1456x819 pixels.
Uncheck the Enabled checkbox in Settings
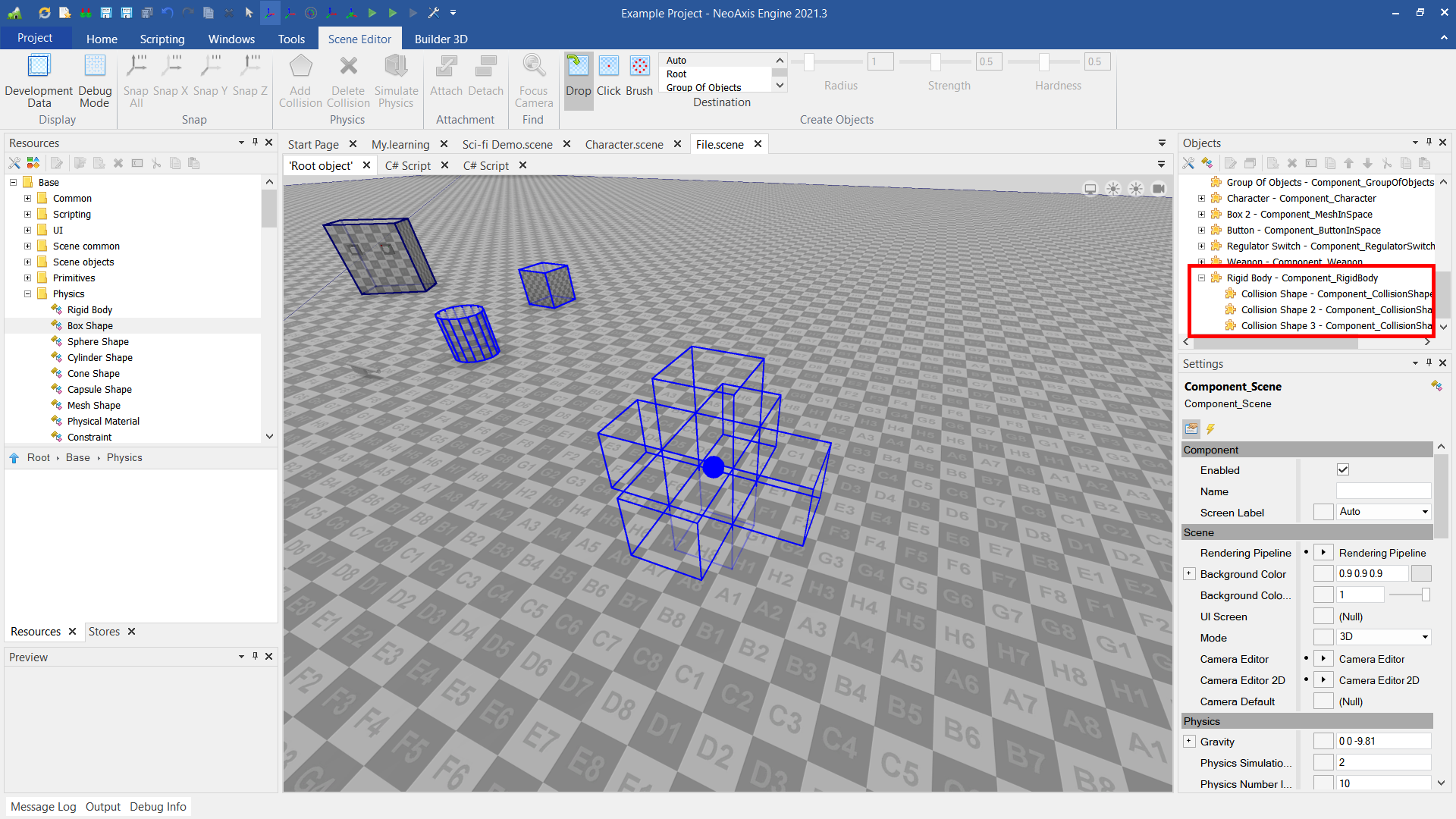tap(1343, 470)
